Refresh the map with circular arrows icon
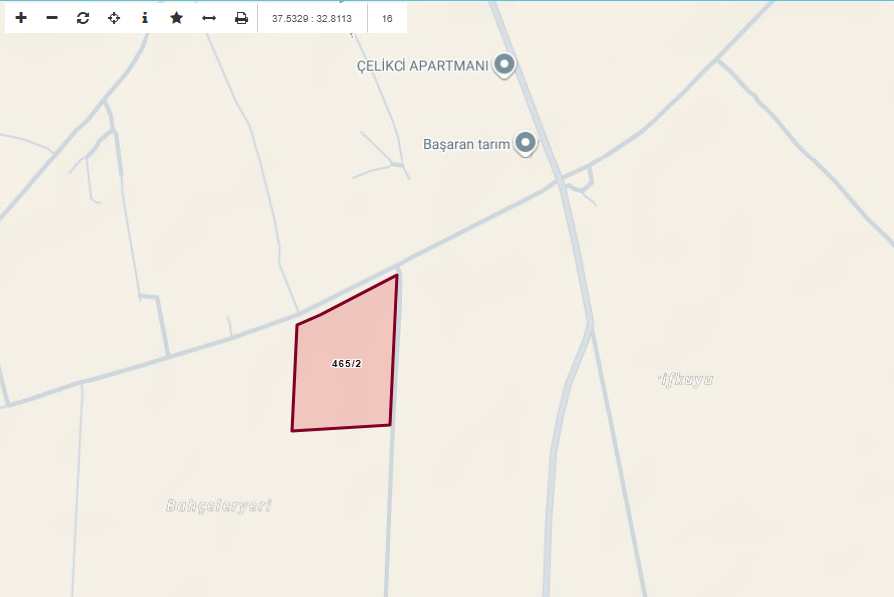Viewport: 894px width, 597px height. point(83,18)
